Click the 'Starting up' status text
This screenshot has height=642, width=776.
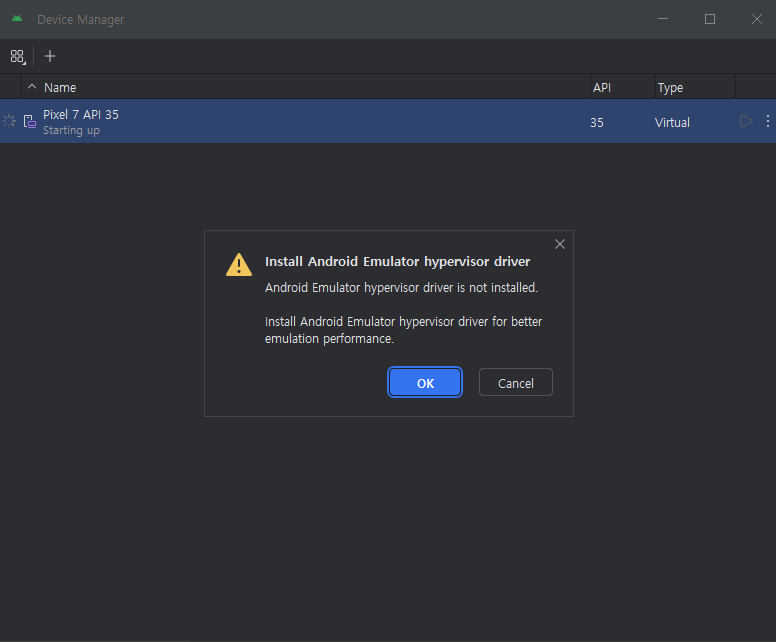click(71, 130)
